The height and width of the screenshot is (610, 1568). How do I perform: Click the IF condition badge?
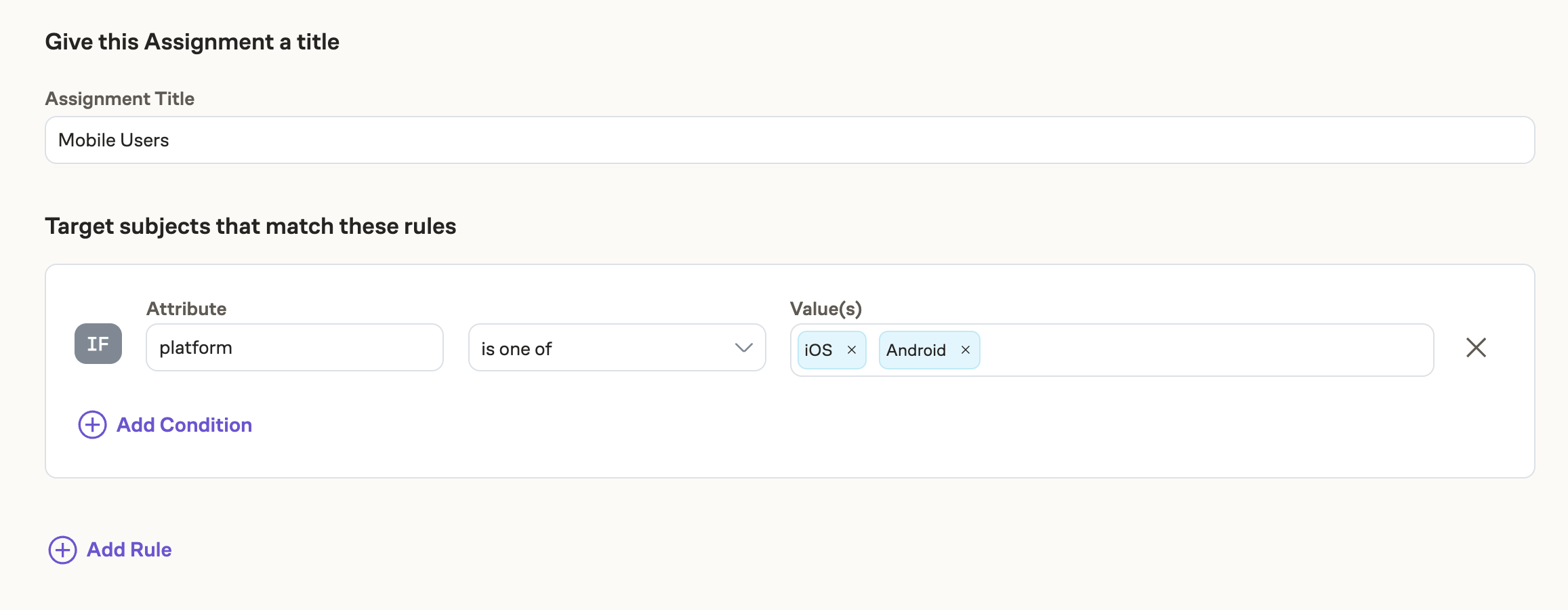pos(98,344)
